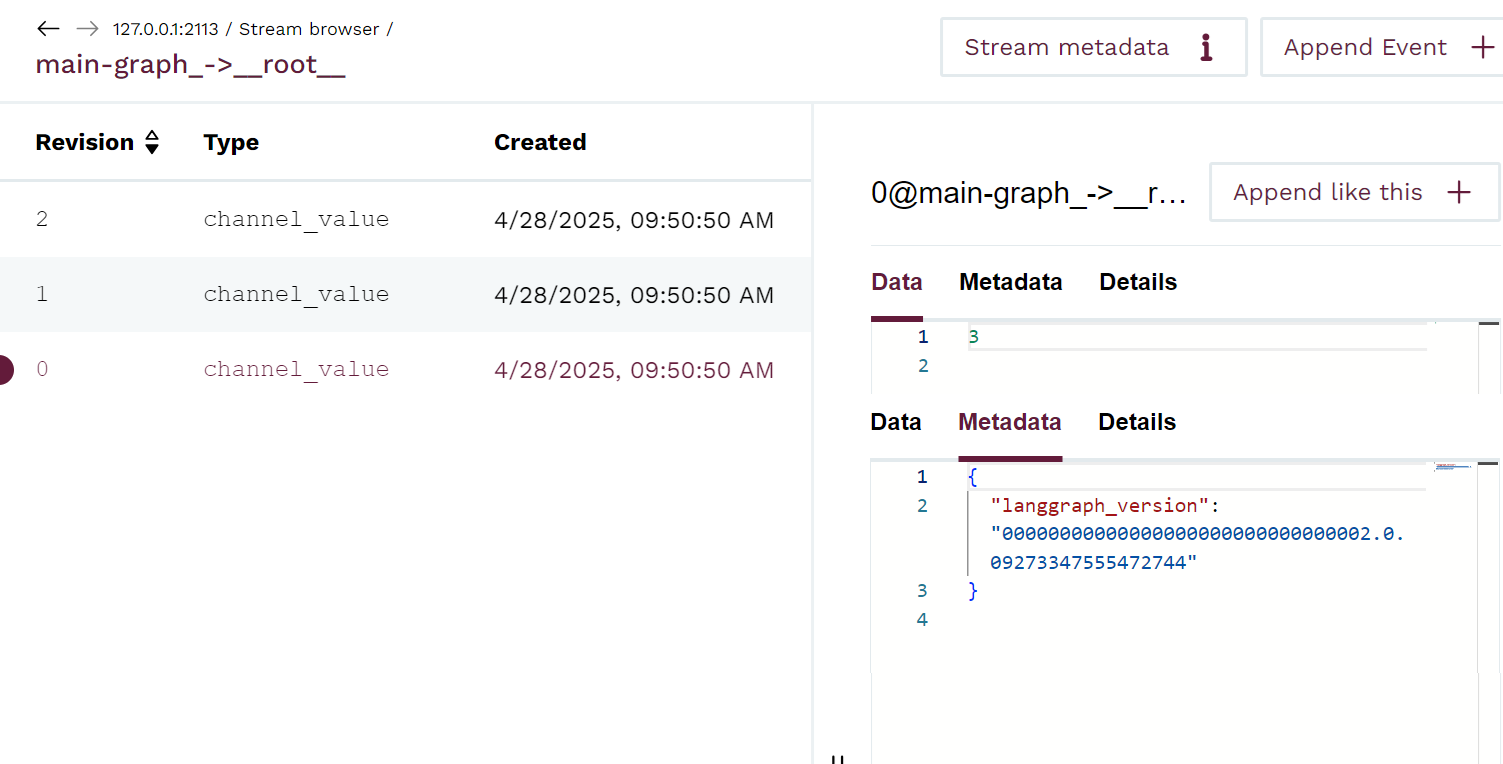Image resolution: width=1503 pixels, height=764 pixels.
Task: Open the Details tab in the bottom panel
Action: pyautogui.click(x=1137, y=421)
